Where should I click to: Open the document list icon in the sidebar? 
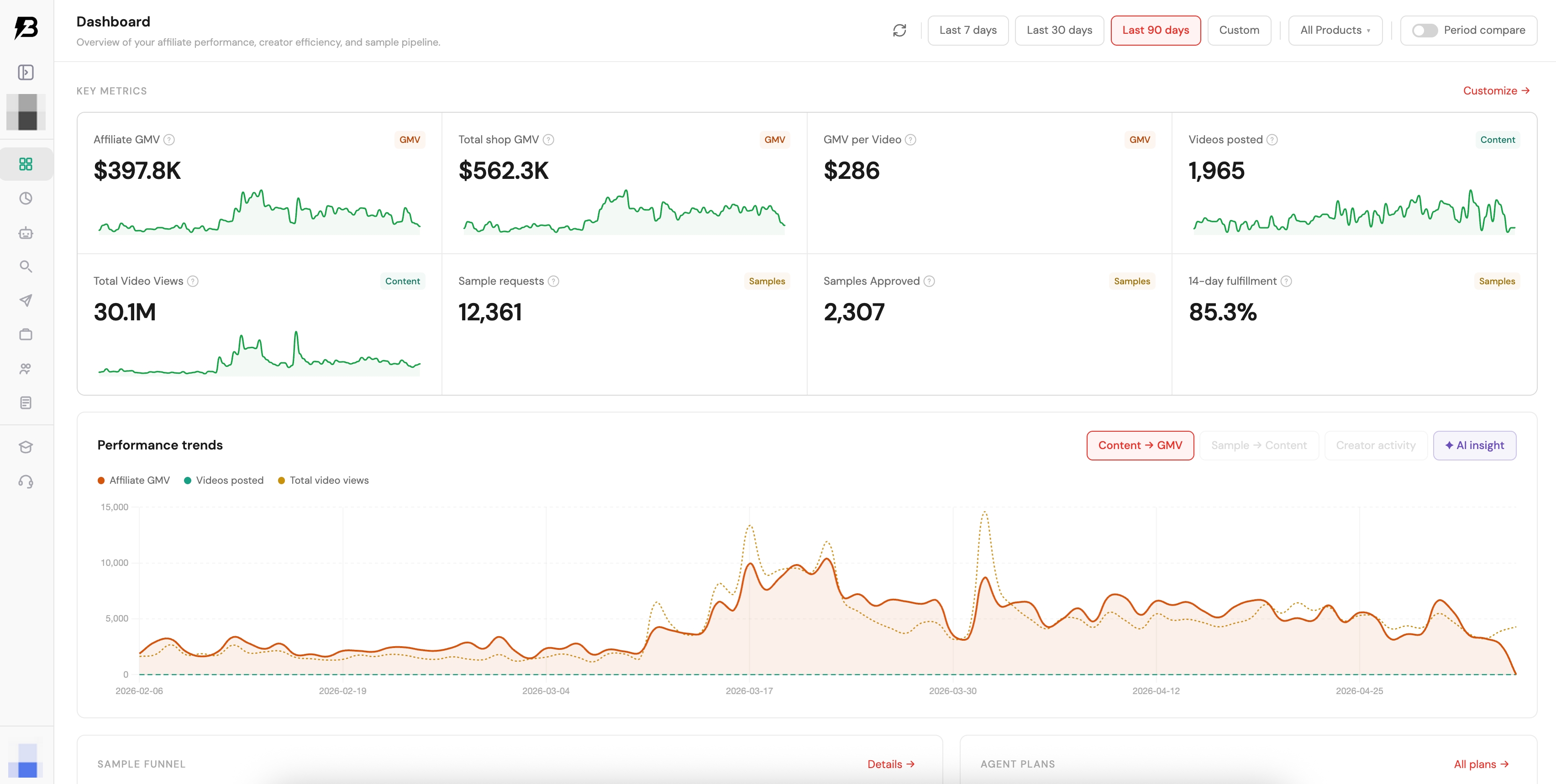26,402
